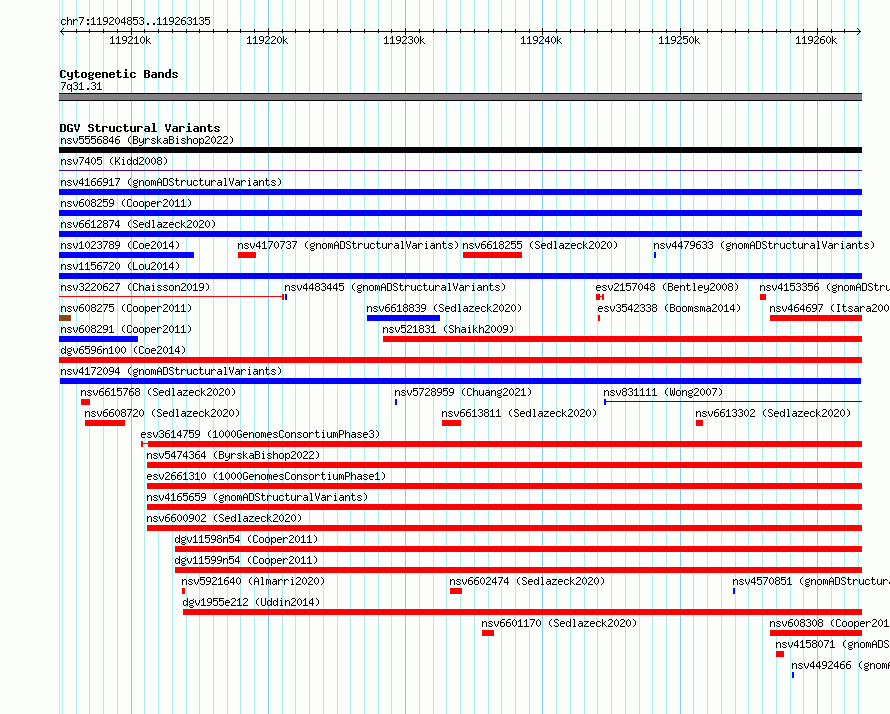Click the nsv4158071 variant label
Screen dimensions: 890x714
coord(832,644)
